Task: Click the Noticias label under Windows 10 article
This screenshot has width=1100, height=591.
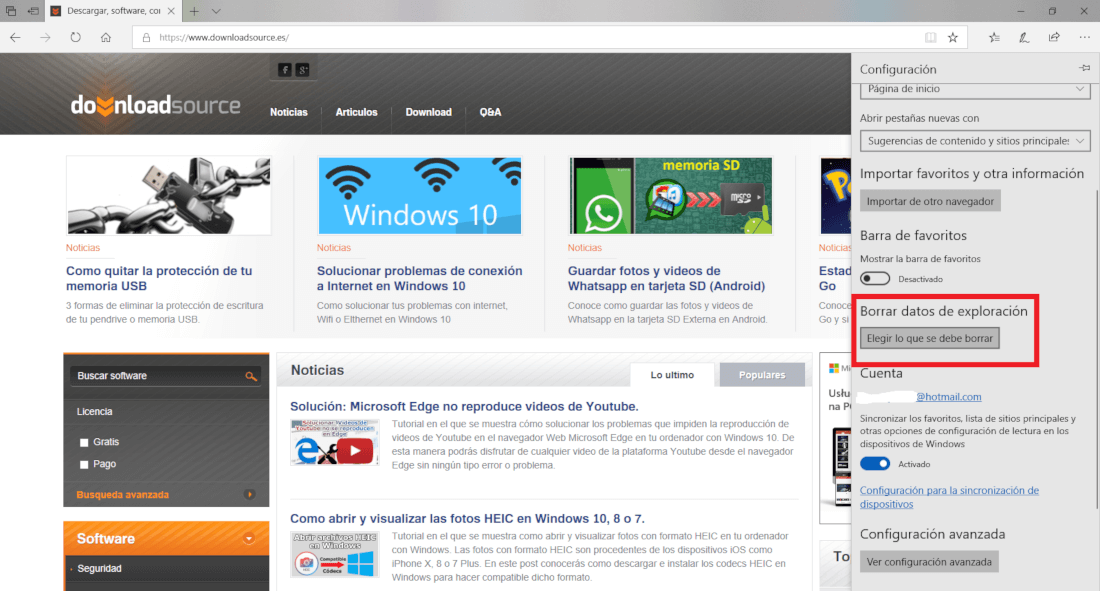Action: [x=334, y=248]
